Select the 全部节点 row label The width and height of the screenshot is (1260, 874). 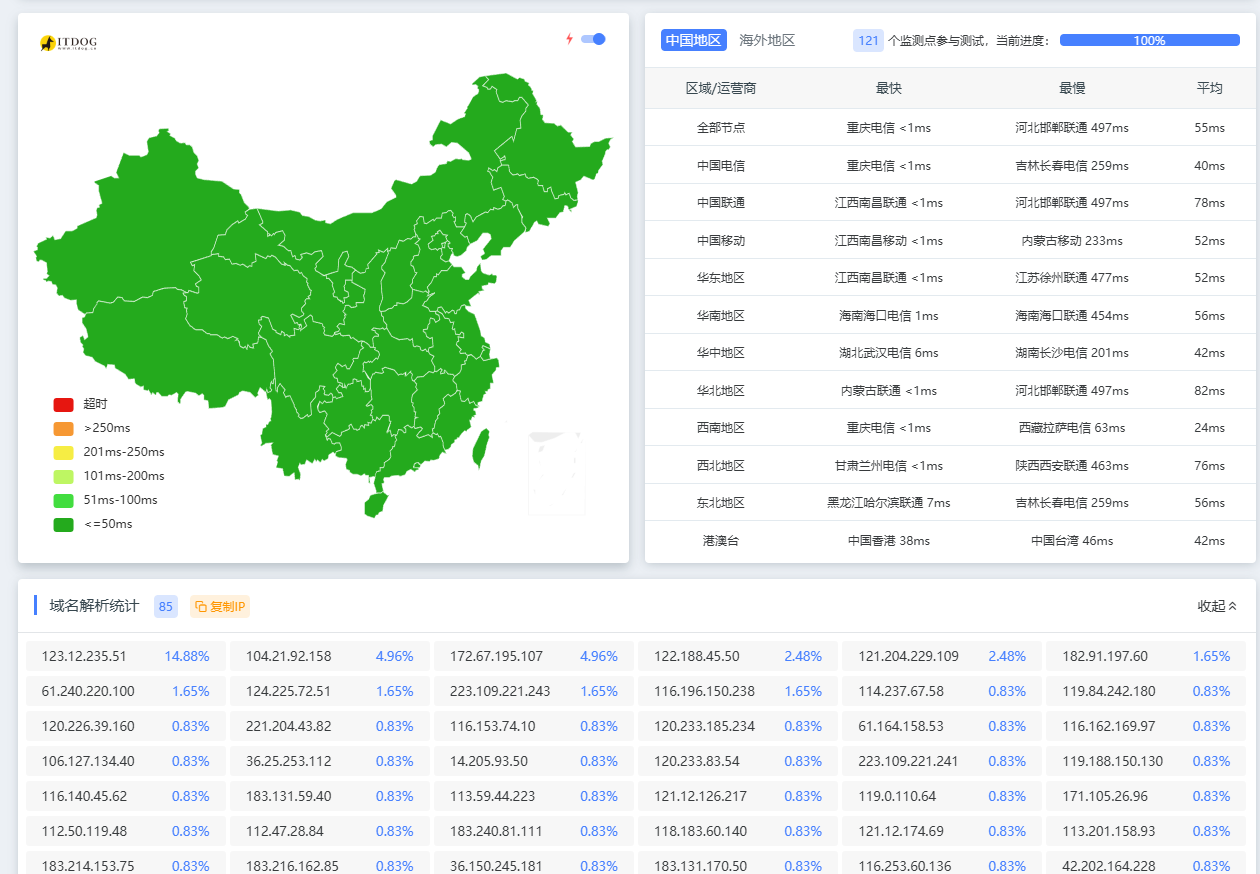coord(721,128)
